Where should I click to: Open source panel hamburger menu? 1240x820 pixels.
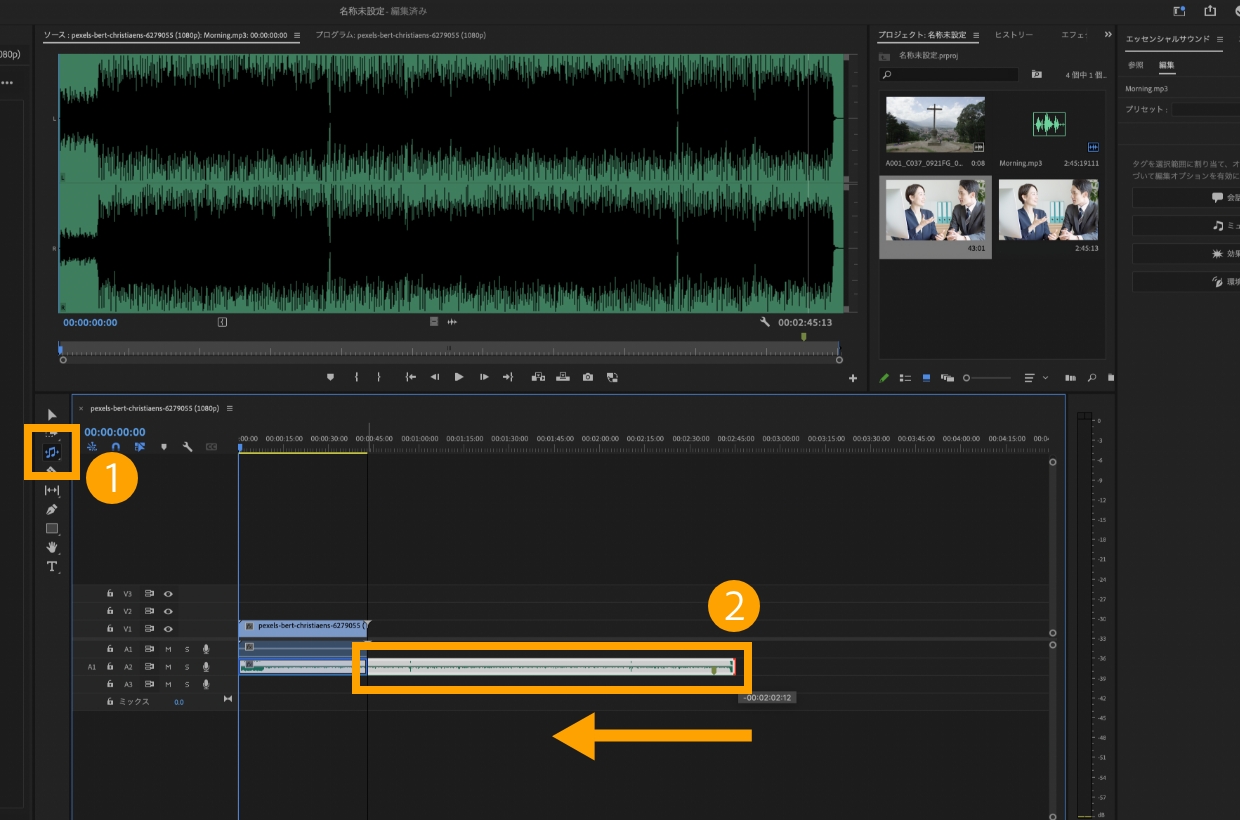coord(297,35)
